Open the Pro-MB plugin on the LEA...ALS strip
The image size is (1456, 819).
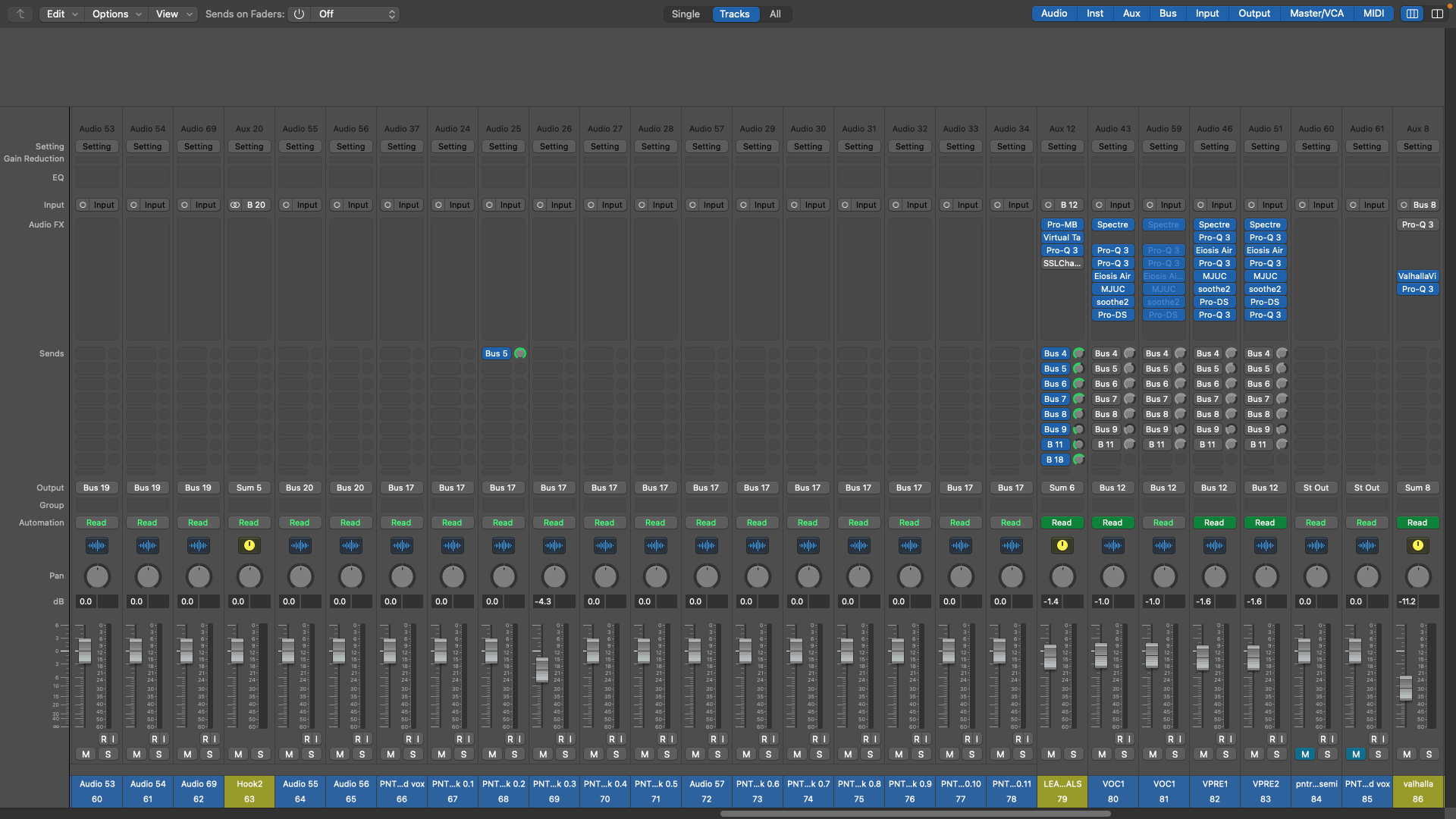click(1062, 224)
